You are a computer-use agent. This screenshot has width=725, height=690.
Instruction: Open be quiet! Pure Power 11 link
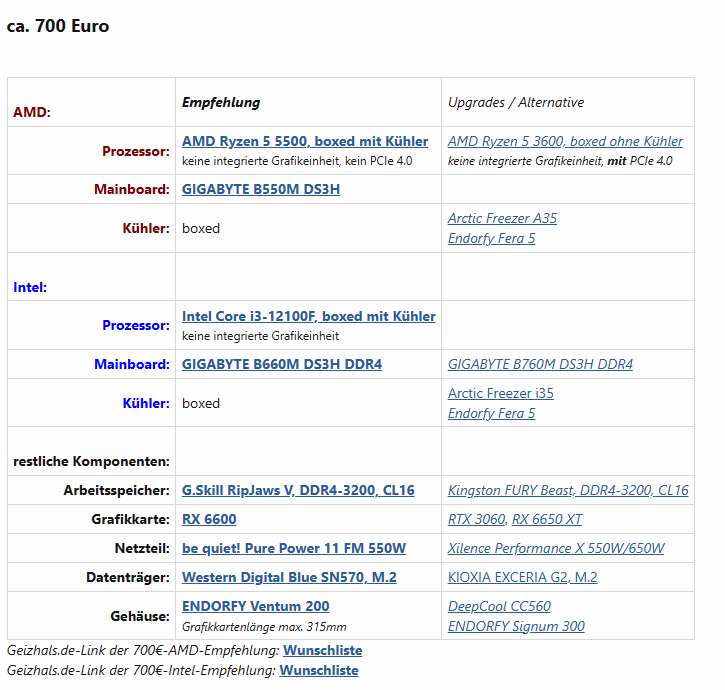[x=294, y=548]
